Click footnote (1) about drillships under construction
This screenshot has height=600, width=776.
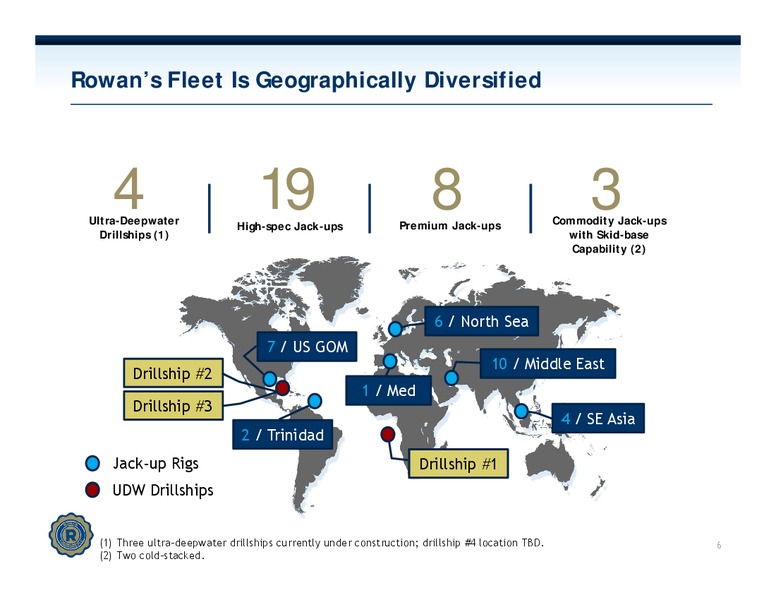pos(322,543)
